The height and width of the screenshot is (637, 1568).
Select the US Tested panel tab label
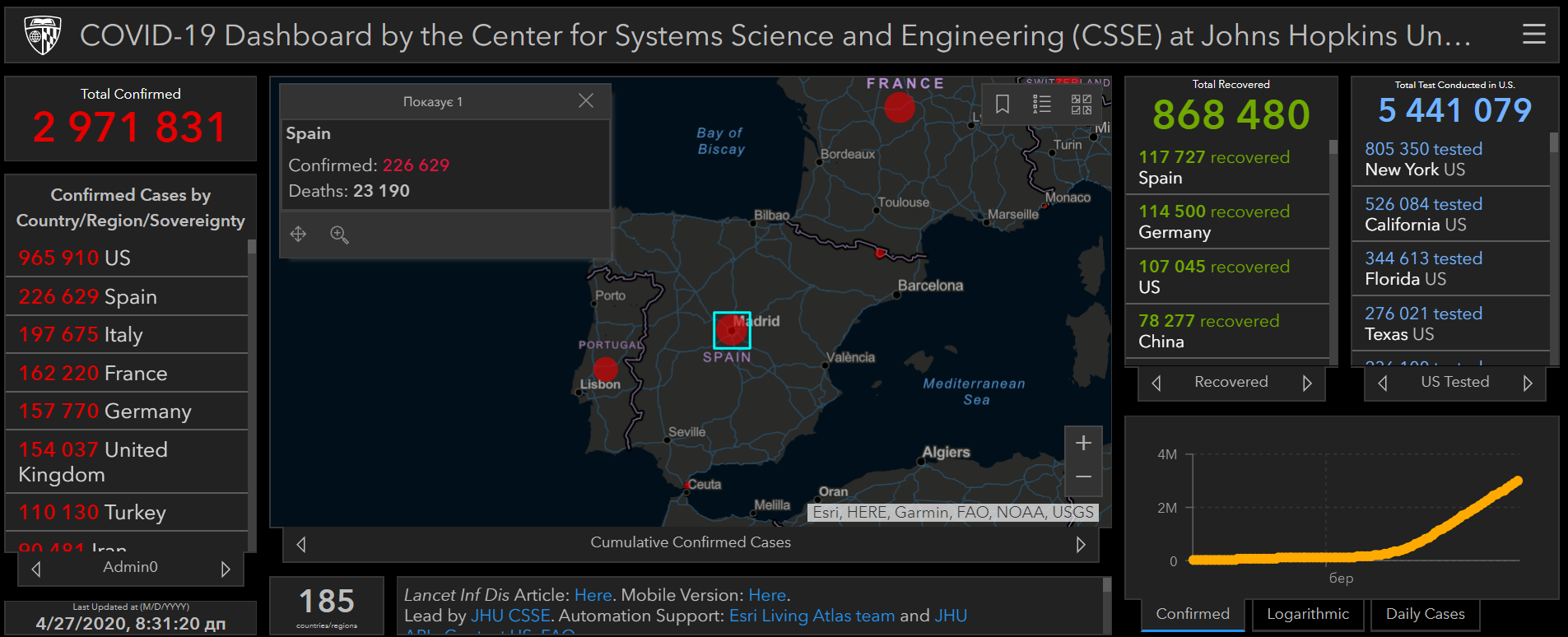[x=1455, y=382]
